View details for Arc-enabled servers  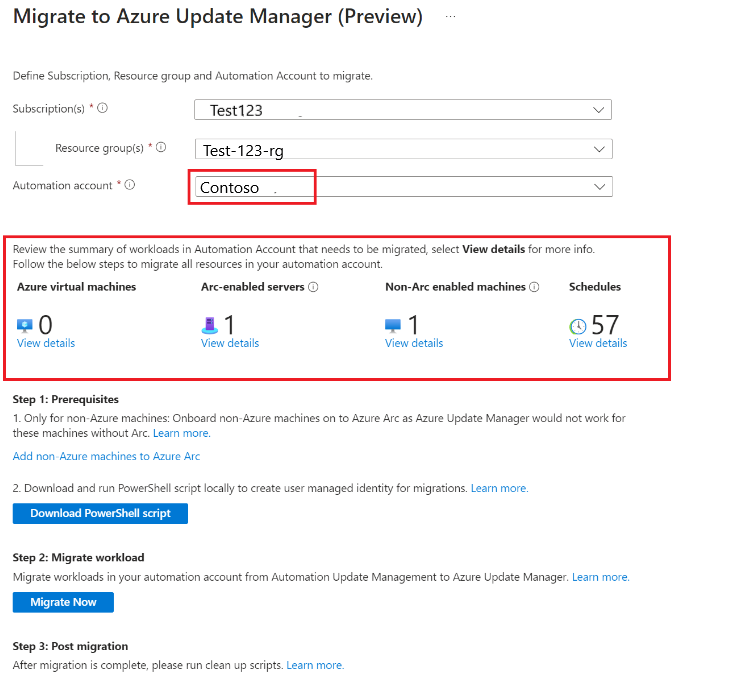[230, 343]
